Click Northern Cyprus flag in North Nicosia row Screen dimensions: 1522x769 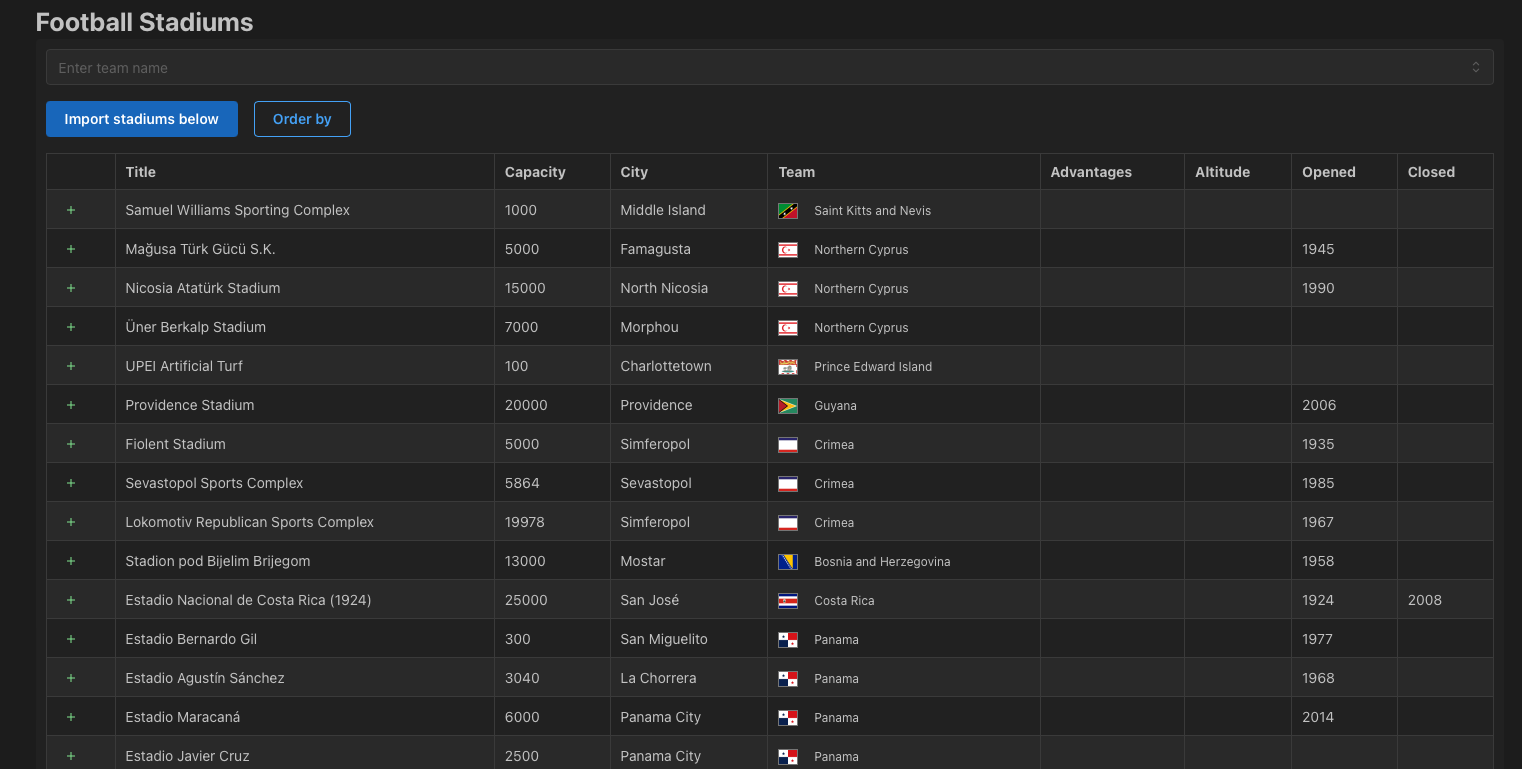coord(788,289)
